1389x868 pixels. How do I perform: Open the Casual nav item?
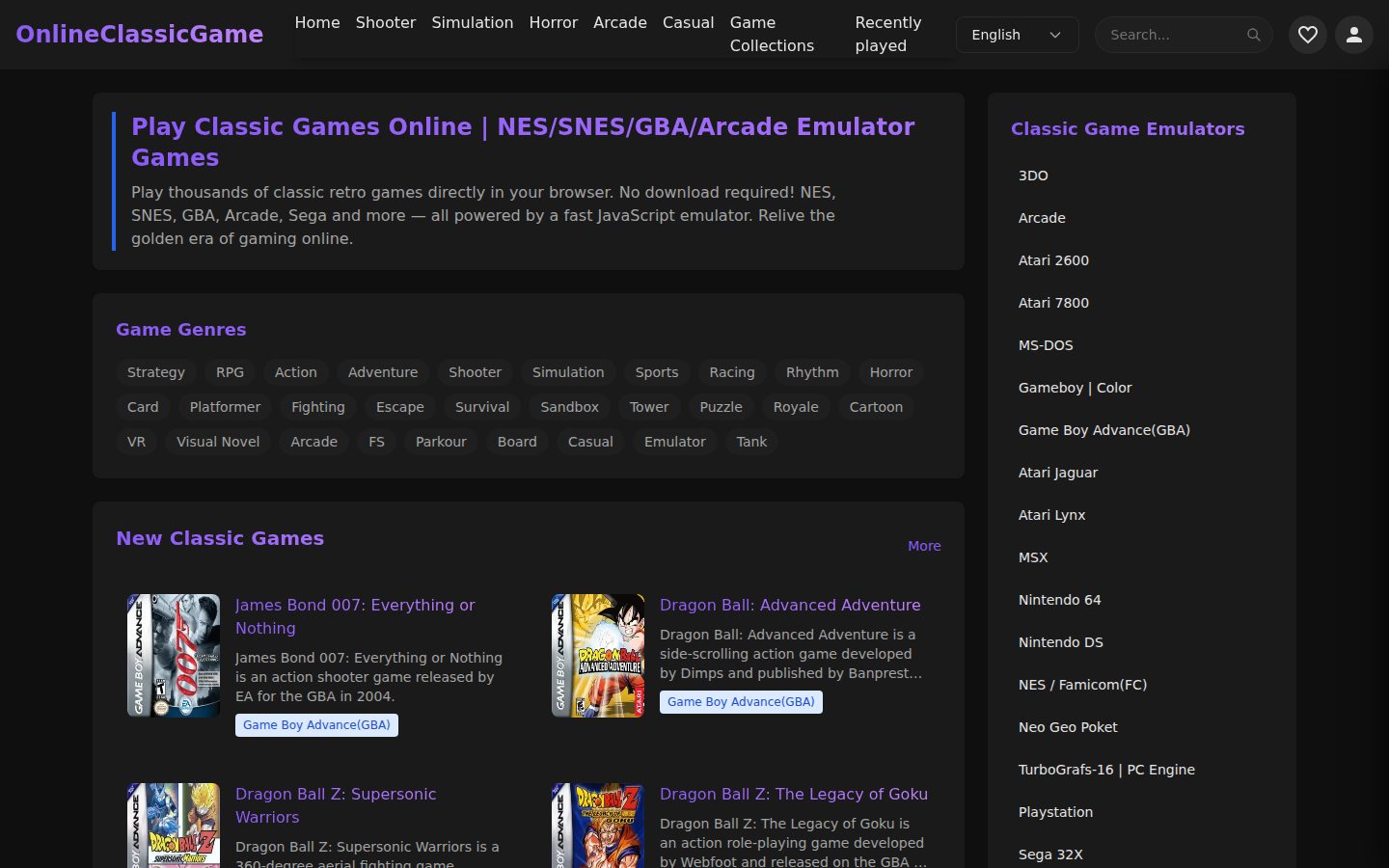coord(689,22)
